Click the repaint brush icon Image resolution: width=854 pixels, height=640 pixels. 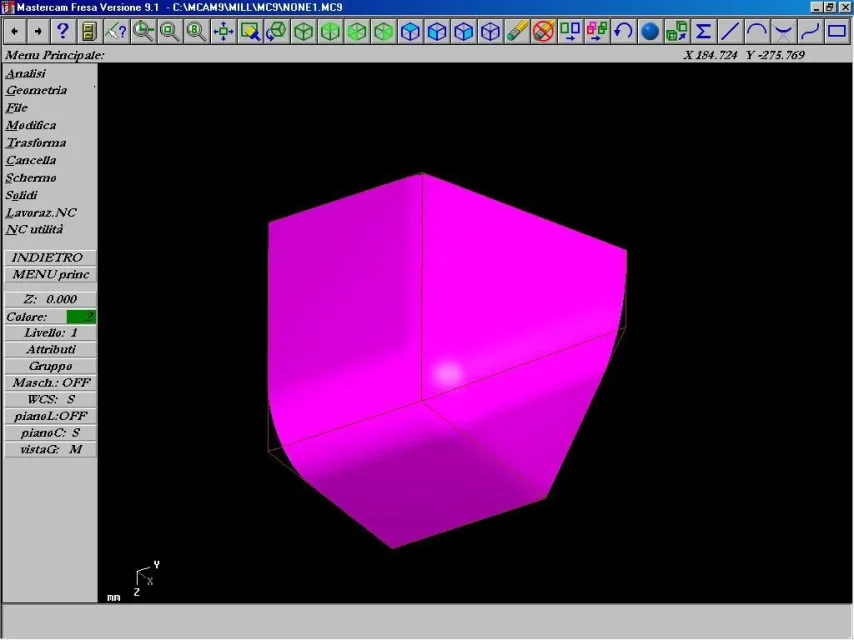(x=250, y=31)
